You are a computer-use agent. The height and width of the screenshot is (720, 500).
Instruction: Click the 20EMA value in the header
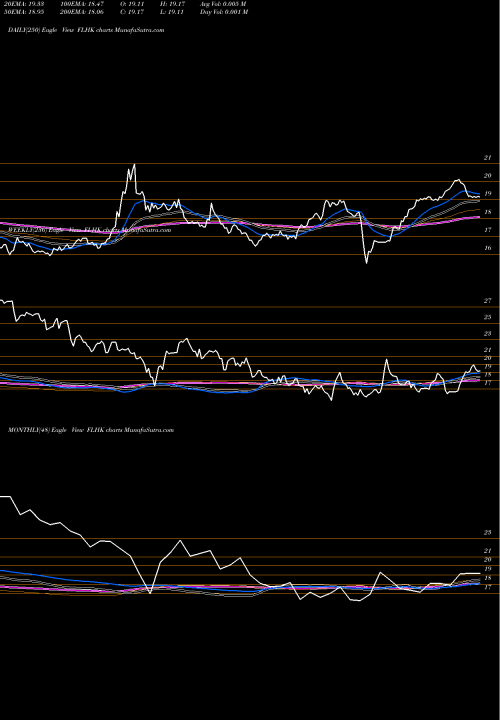click(x=22, y=4)
